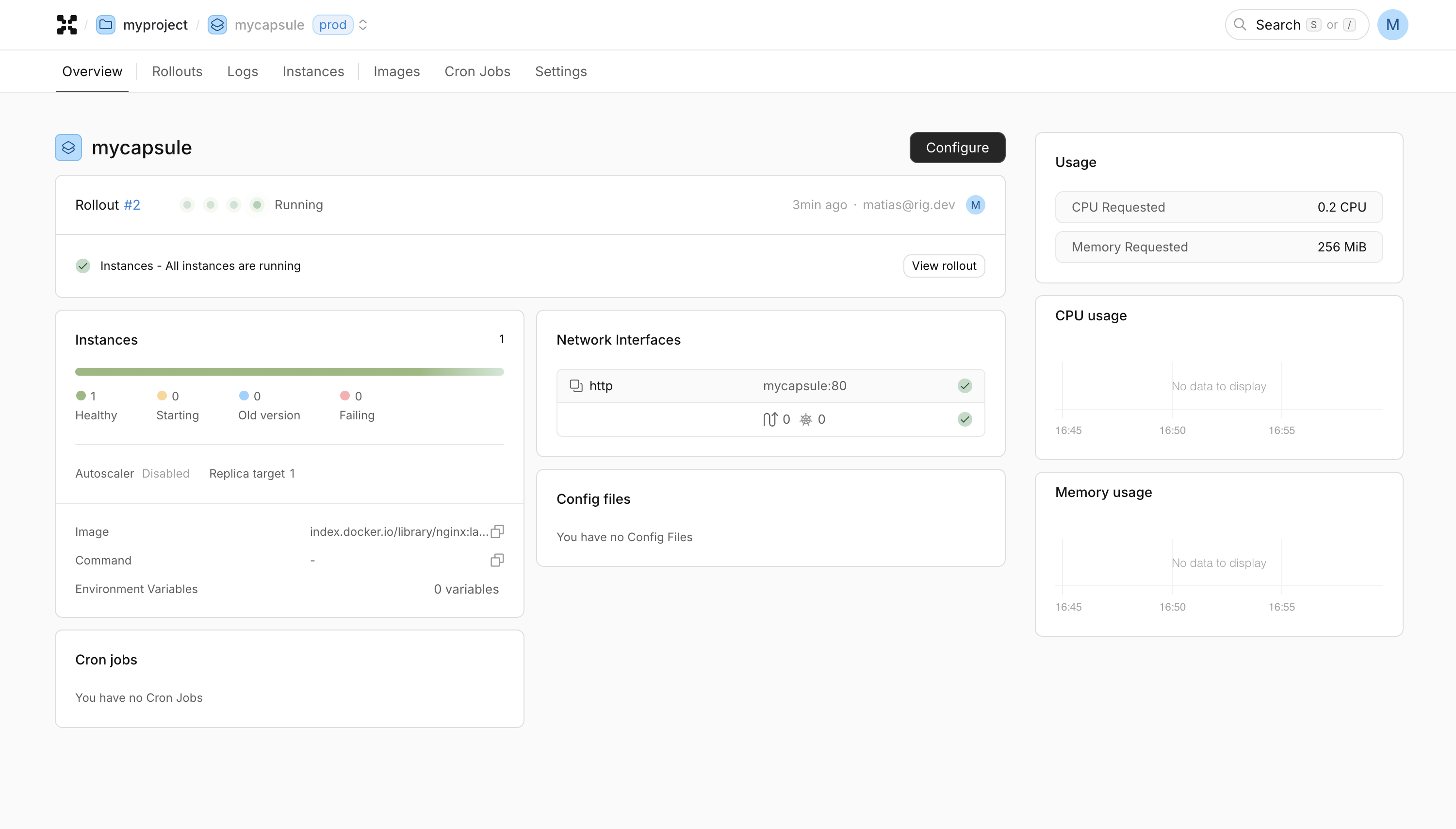
Task: Expand the prod environment switcher chevrons
Action: tap(362, 24)
